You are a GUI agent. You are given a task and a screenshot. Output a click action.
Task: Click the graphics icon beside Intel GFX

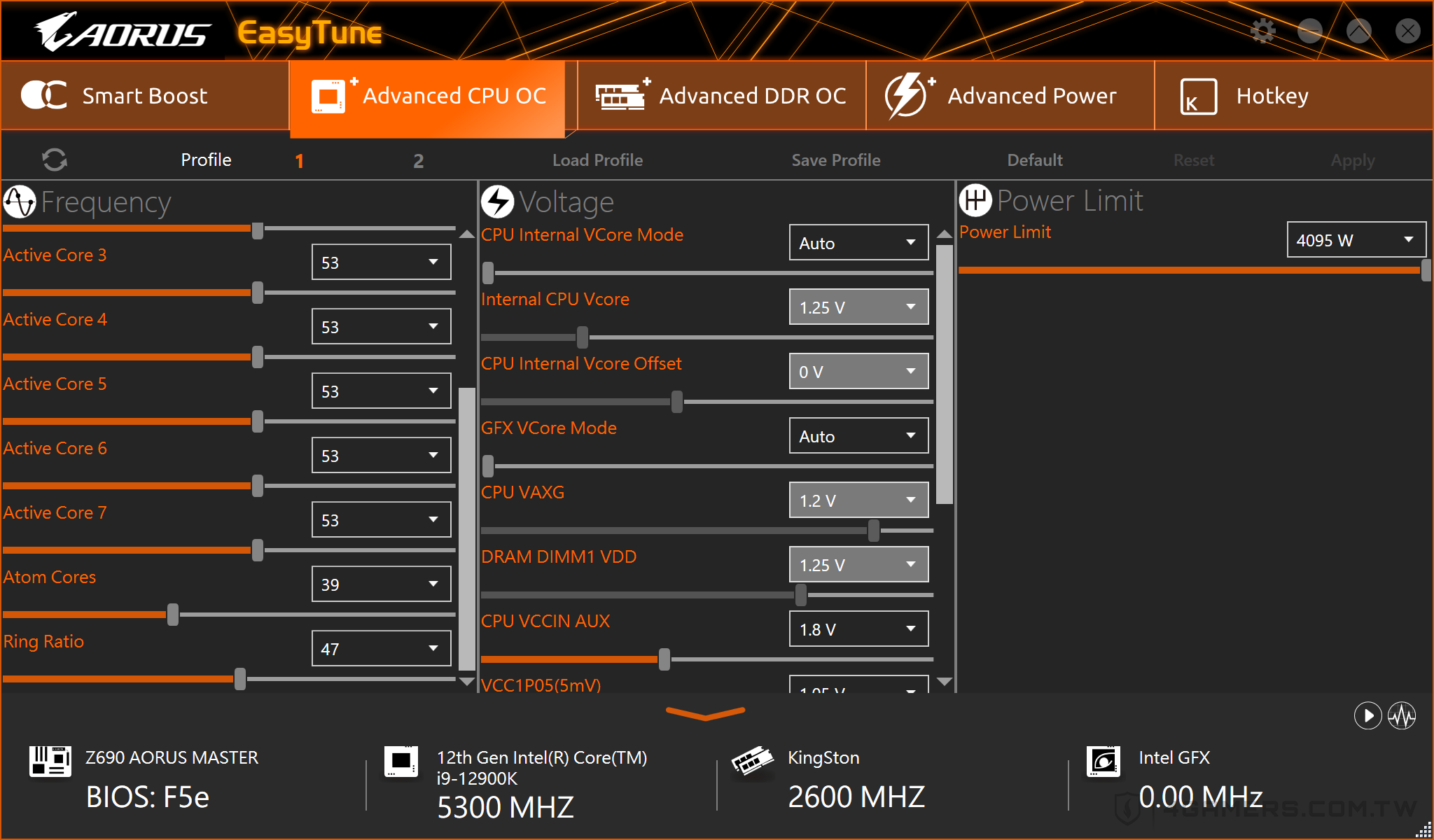point(1104,761)
